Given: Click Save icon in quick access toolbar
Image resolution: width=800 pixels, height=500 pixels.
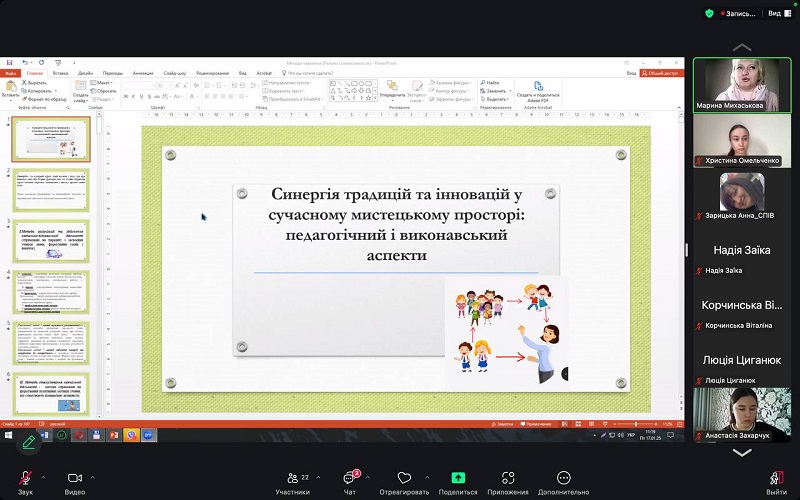Looking at the screenshot, I should click(x=9, y=63).
